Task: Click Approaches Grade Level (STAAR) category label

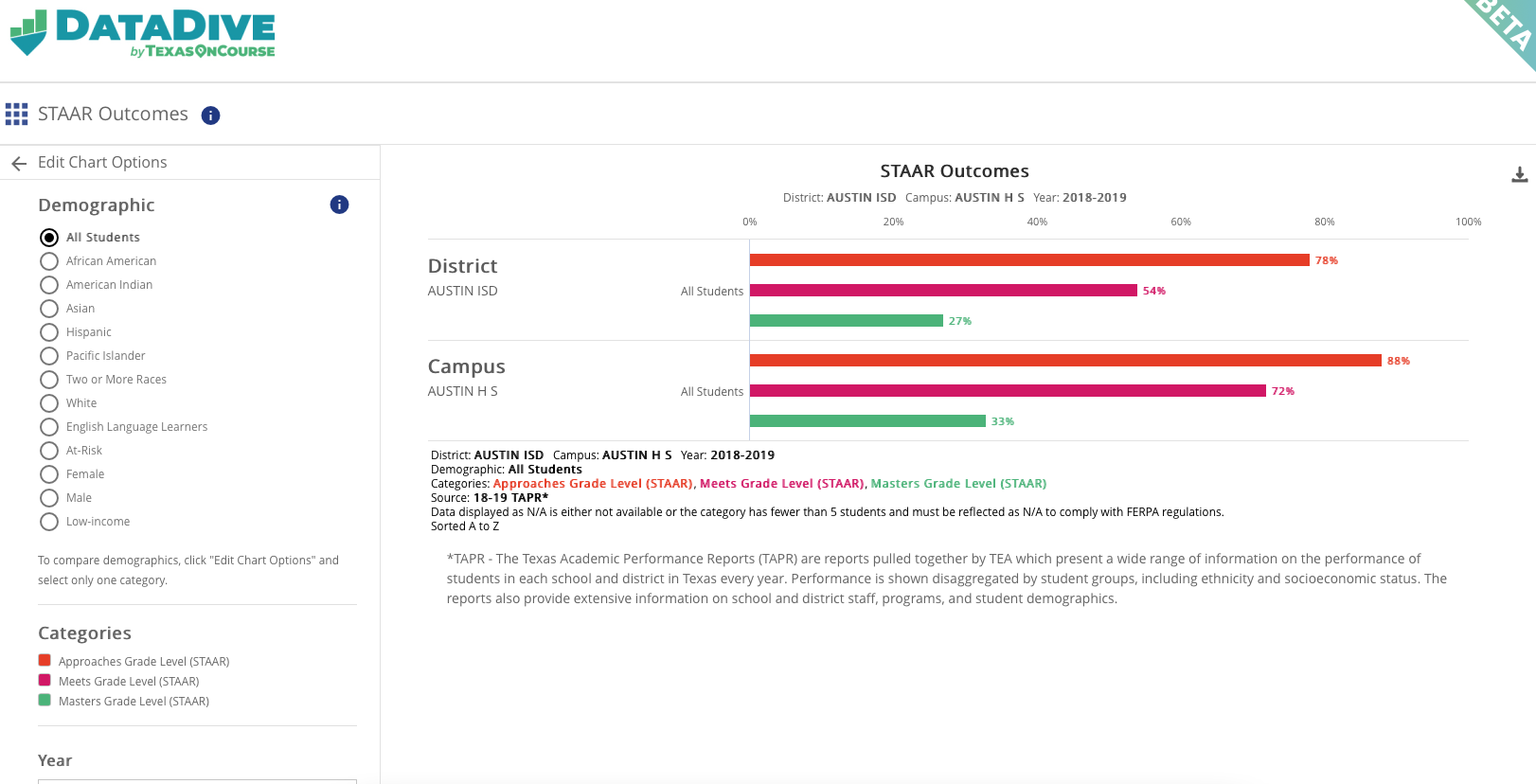Action: [144, 662]
